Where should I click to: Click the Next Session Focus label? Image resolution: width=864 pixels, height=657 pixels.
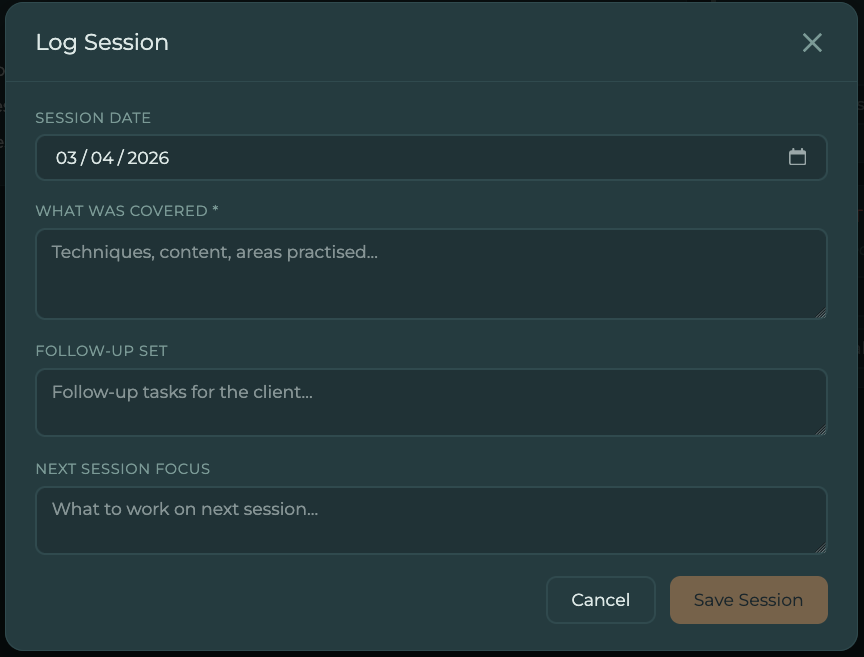[122, 469]
